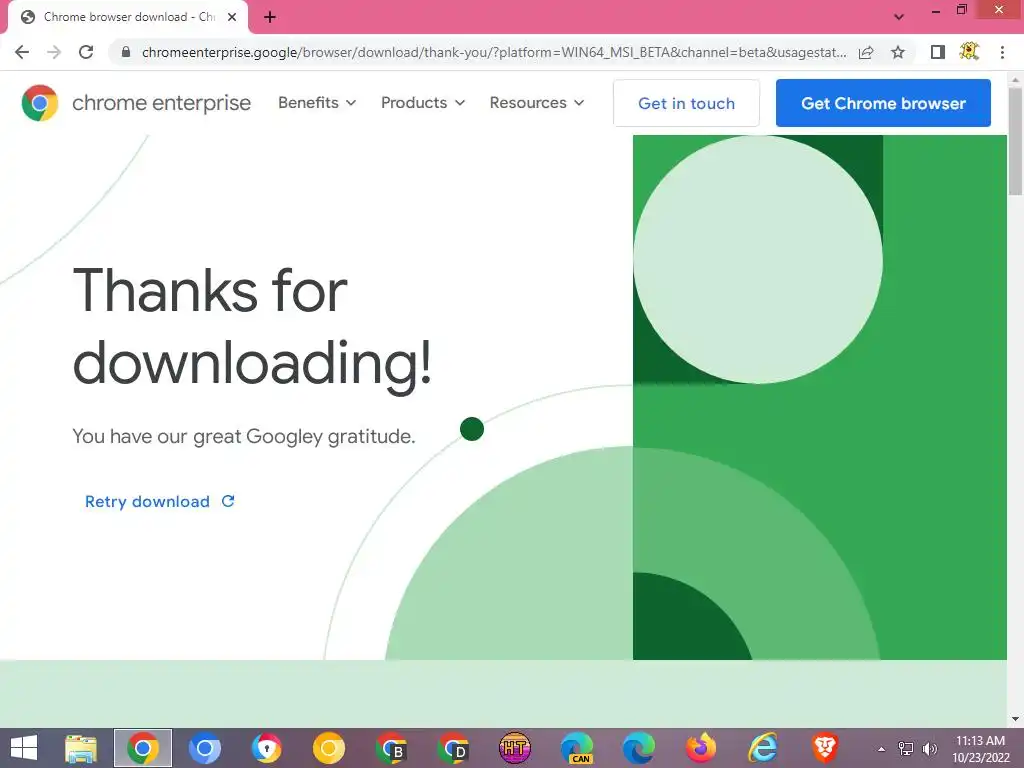Expand the Benefits menu
The height and width of the screenshot is (768, 1024).
pos(317,103)
